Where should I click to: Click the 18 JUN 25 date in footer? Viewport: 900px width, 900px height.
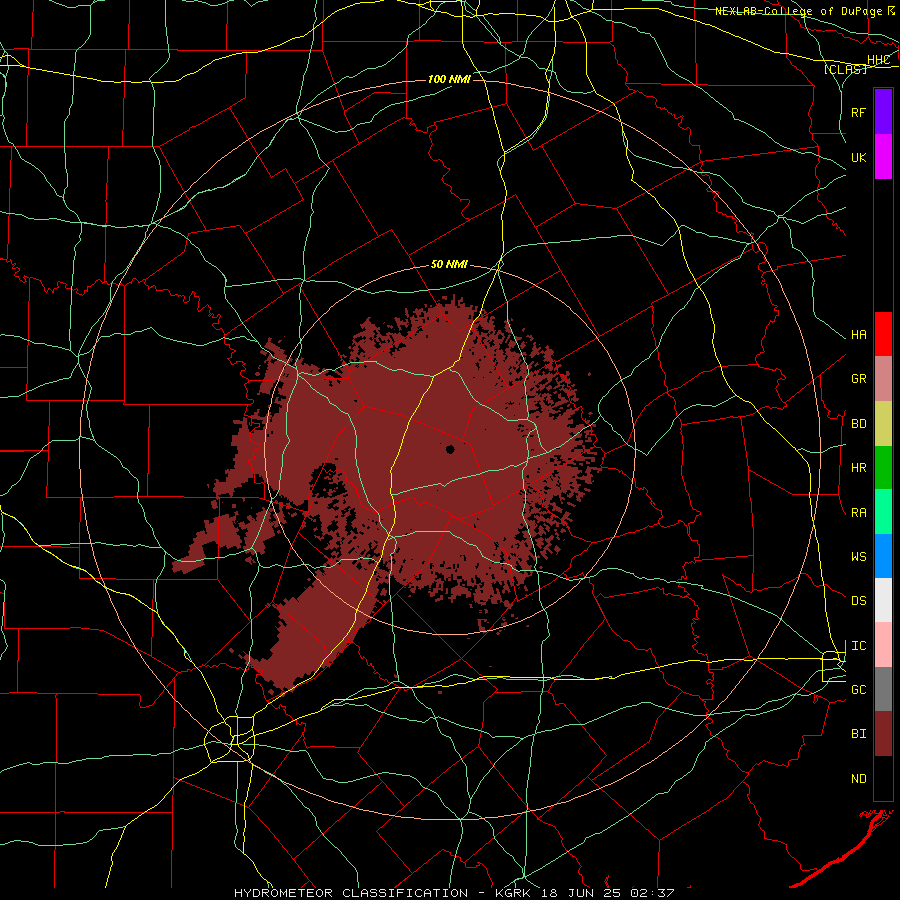coord(582,893)
